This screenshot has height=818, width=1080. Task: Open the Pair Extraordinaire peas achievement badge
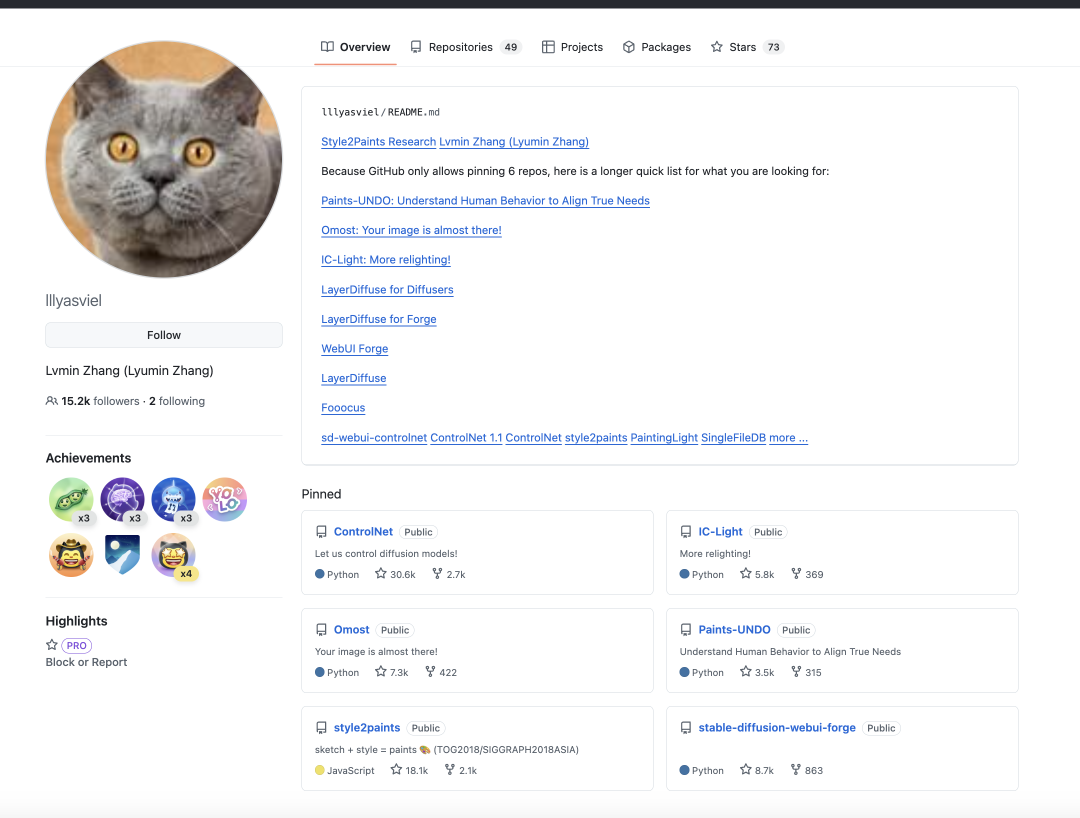tap(71, 499)
